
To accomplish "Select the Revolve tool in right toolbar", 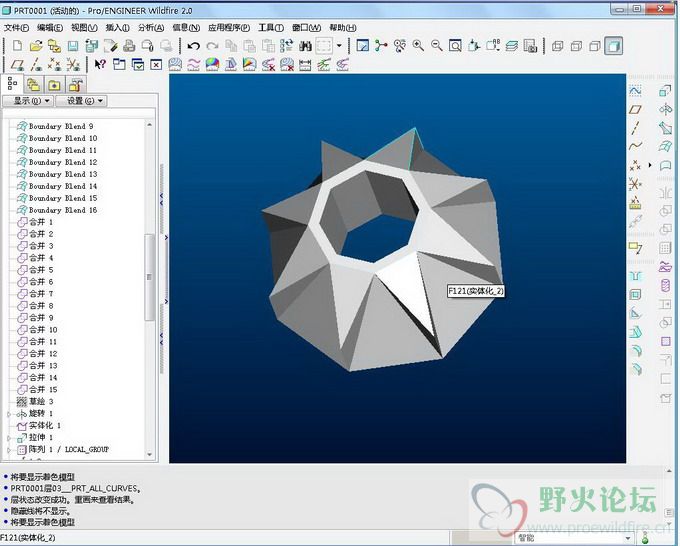I will pyautogui.click(x=665, y=109).
